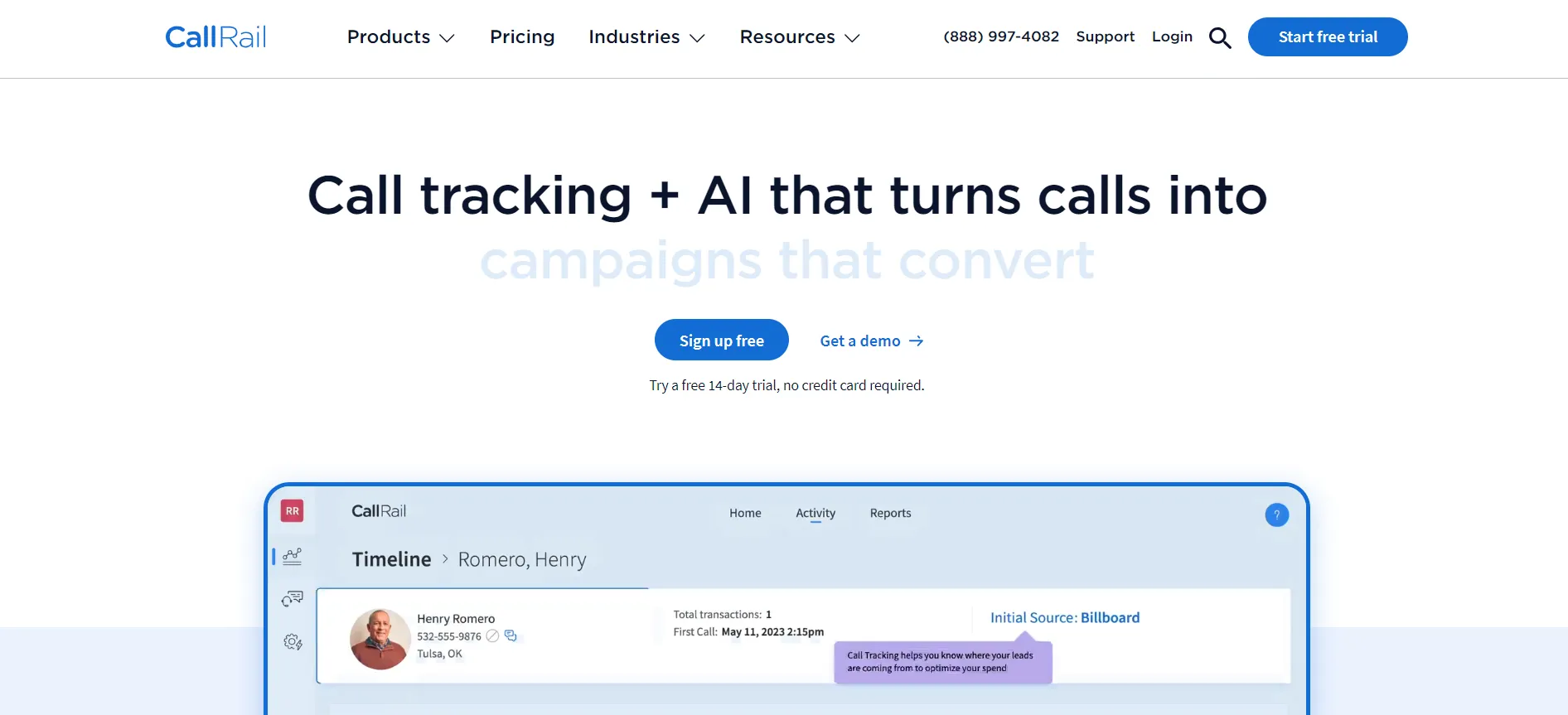Follow the Get a demo link
Image resolution: width=1568 pixels, height=715 pixels.
click(x=860, y=341)
